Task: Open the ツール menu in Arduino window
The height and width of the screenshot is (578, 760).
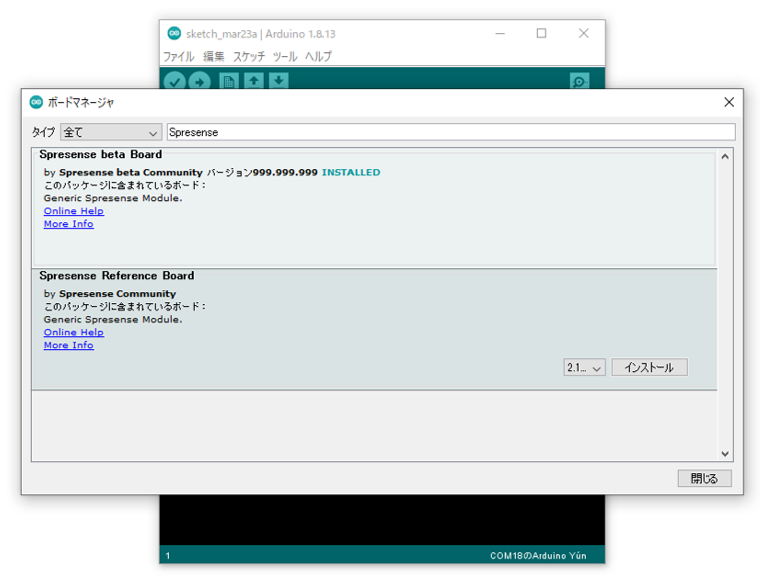Action: [x=285, y=56]
